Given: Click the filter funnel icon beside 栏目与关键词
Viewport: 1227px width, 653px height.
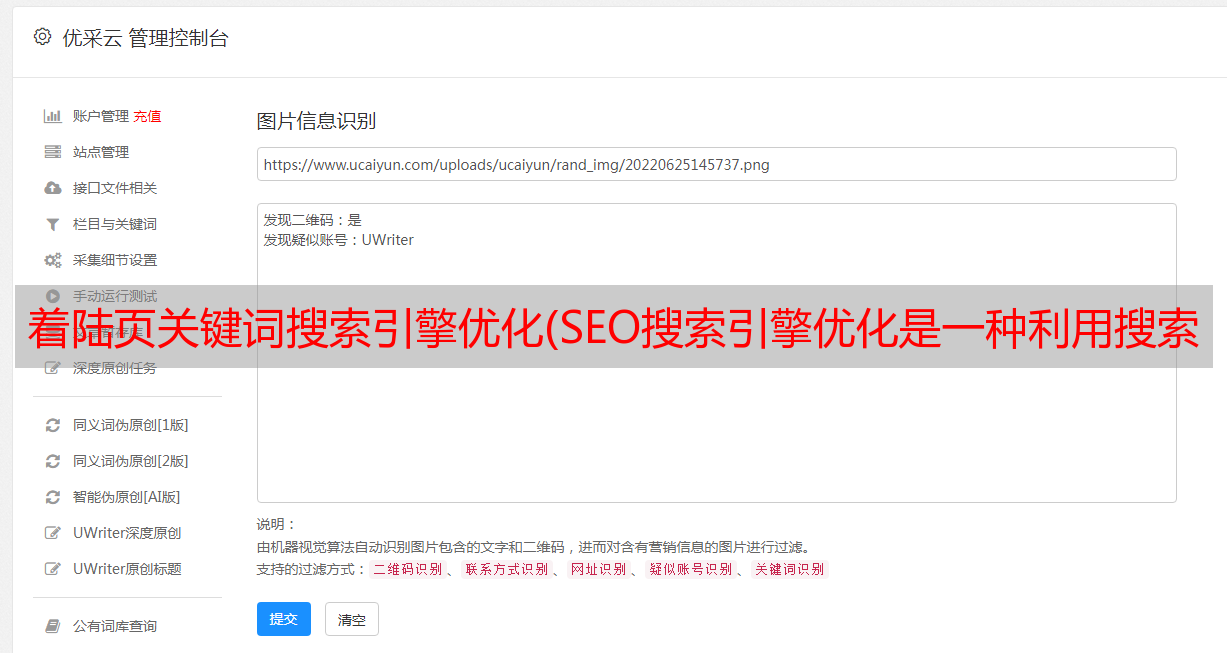Looking at the screenshot, I should [53, 224].
